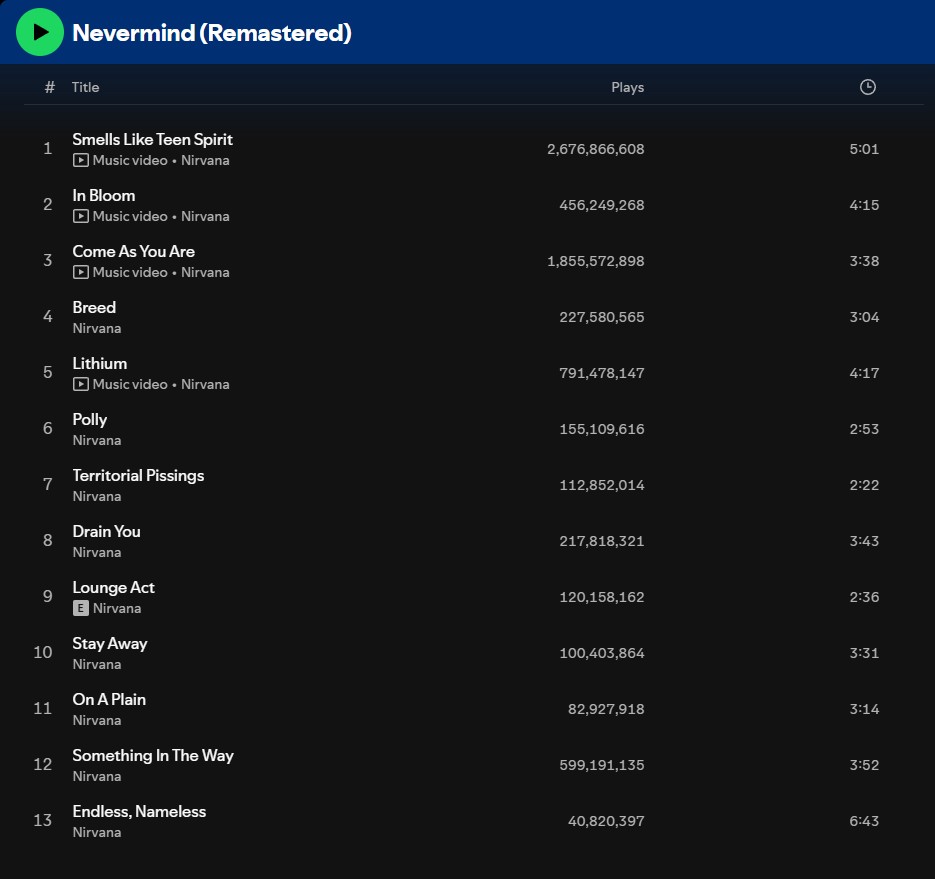Open Nirvana artist link under Territorial Pissings
The image size is (935, 879).
[97, 497]
